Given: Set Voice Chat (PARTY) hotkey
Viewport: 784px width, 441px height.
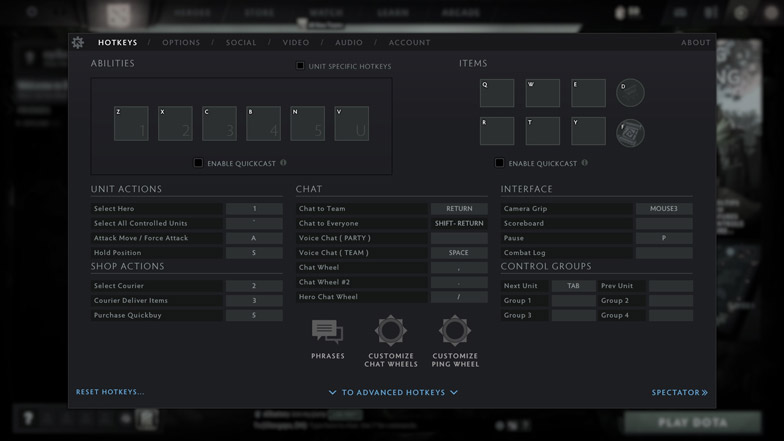Looking at the screenshot, I should click(459, 238).
